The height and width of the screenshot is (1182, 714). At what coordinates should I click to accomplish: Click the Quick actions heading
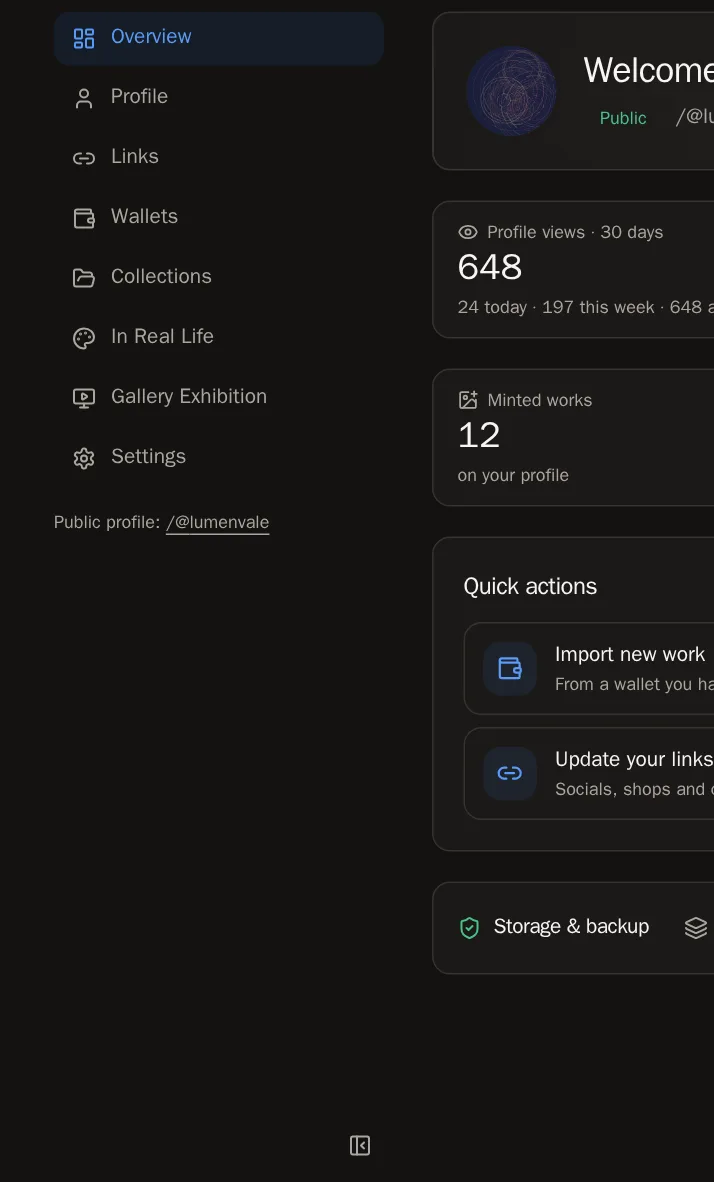tap(530, 586)
